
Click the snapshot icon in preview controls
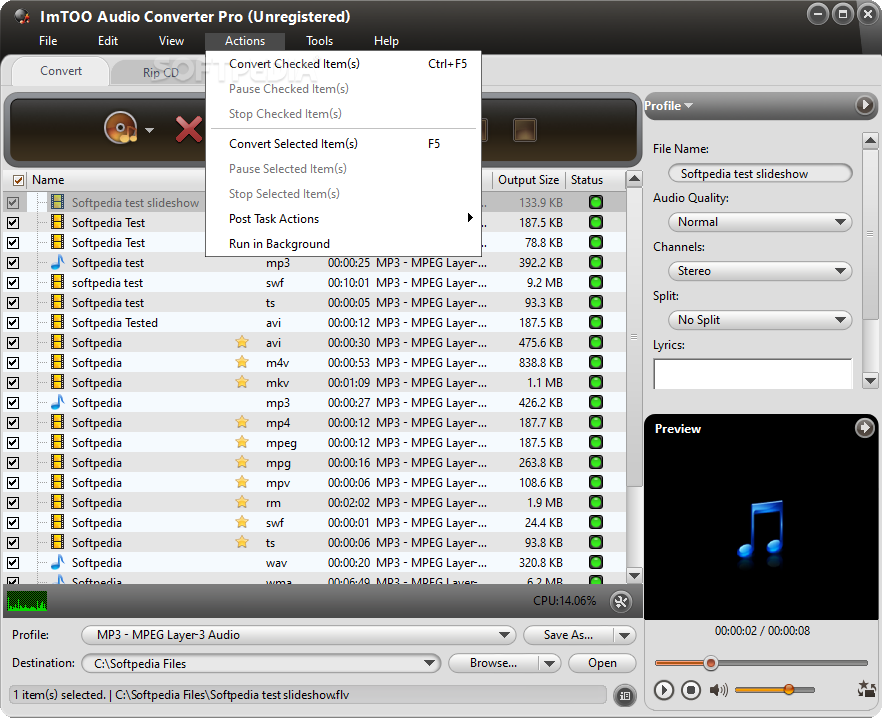coord(867,689)
